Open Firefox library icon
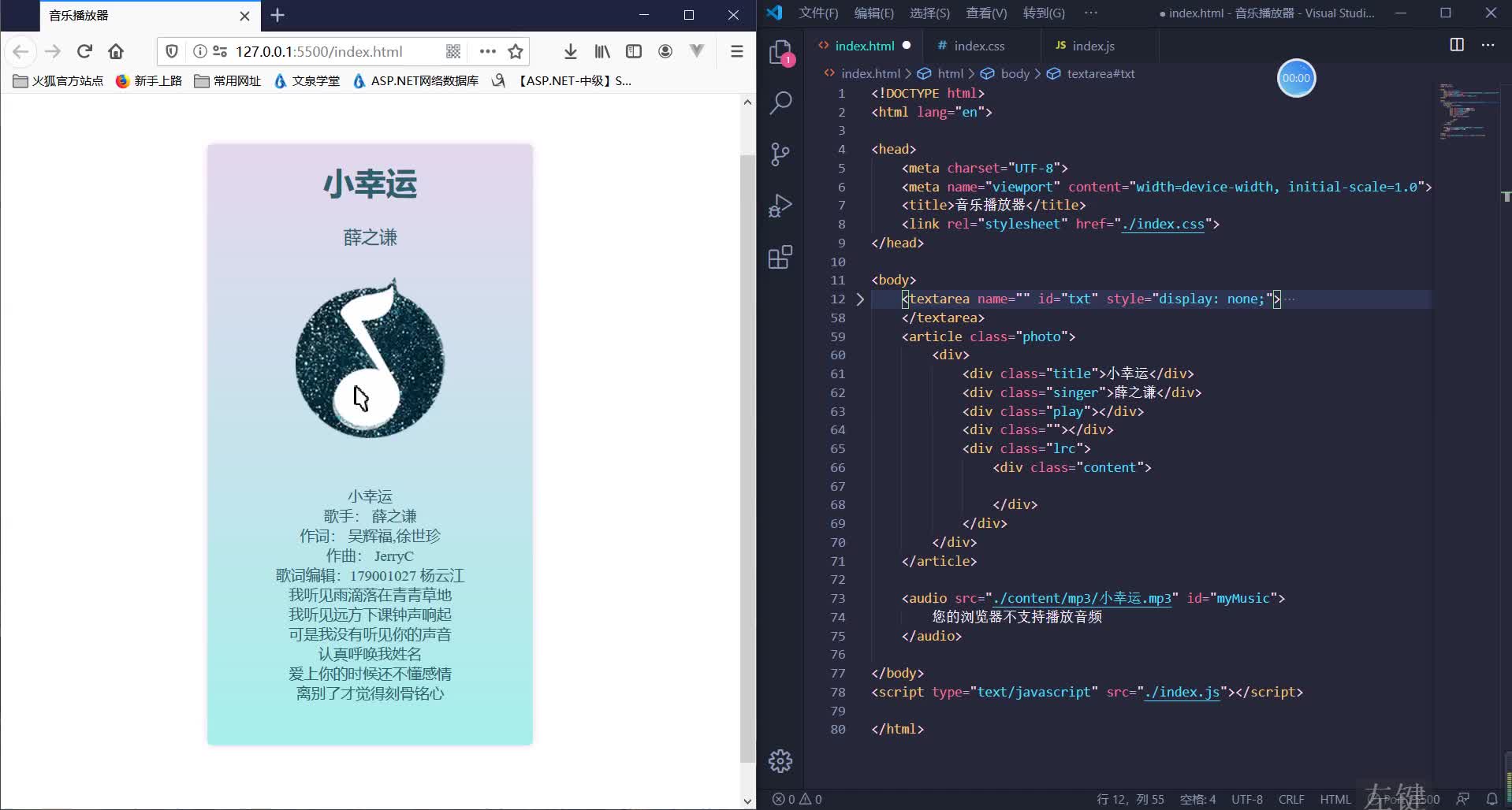 coord(602,51)
